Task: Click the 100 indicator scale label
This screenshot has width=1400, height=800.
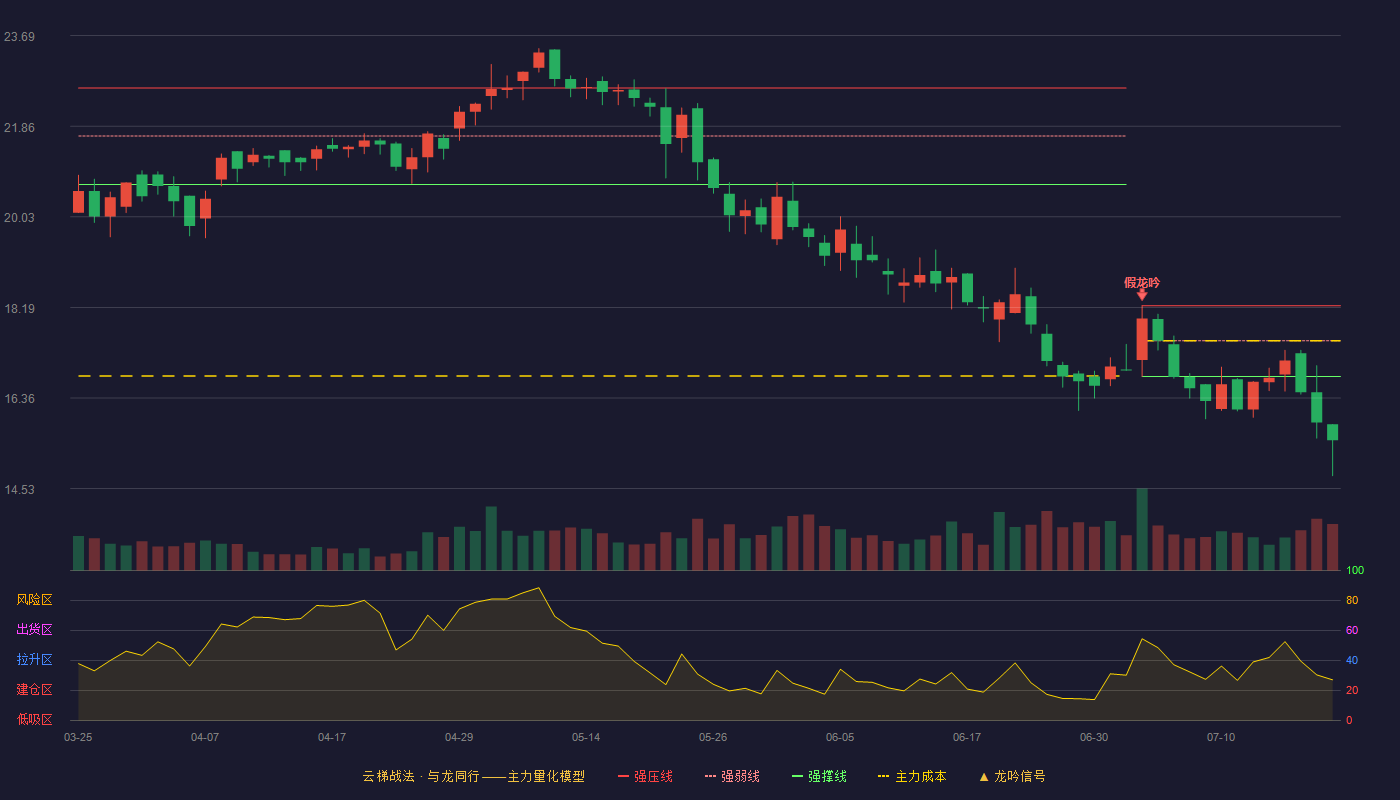Action: pyautogui.click(x=1355, y=571)
